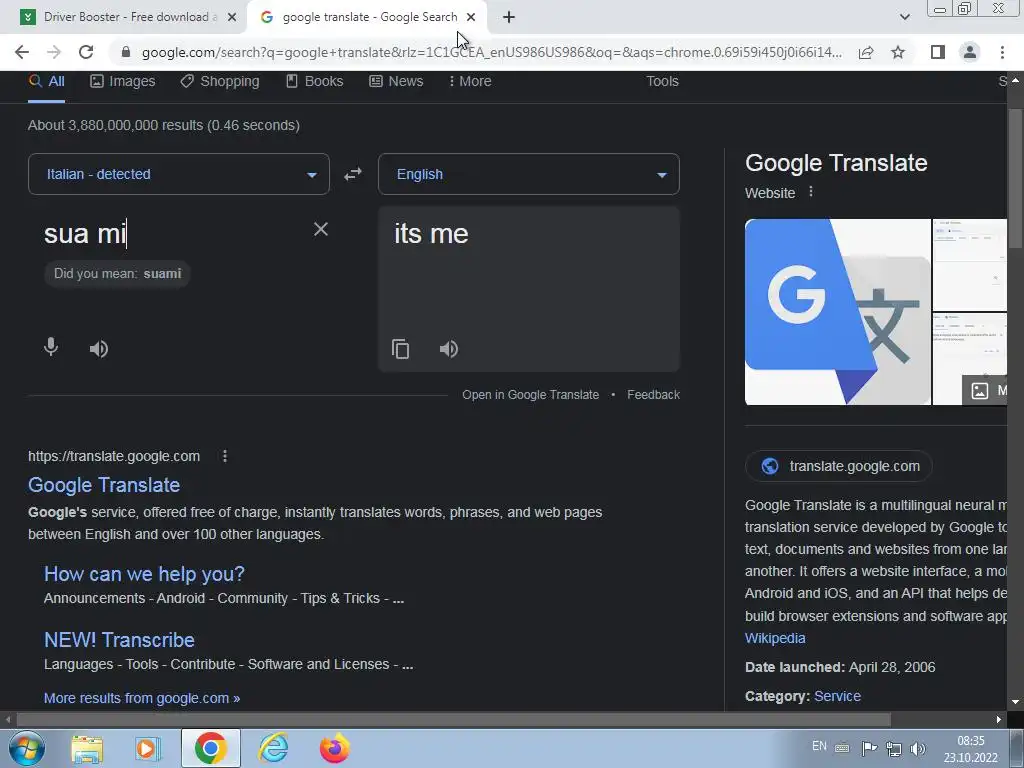Open the Wikipedia source link

click(x=775, y=638)
